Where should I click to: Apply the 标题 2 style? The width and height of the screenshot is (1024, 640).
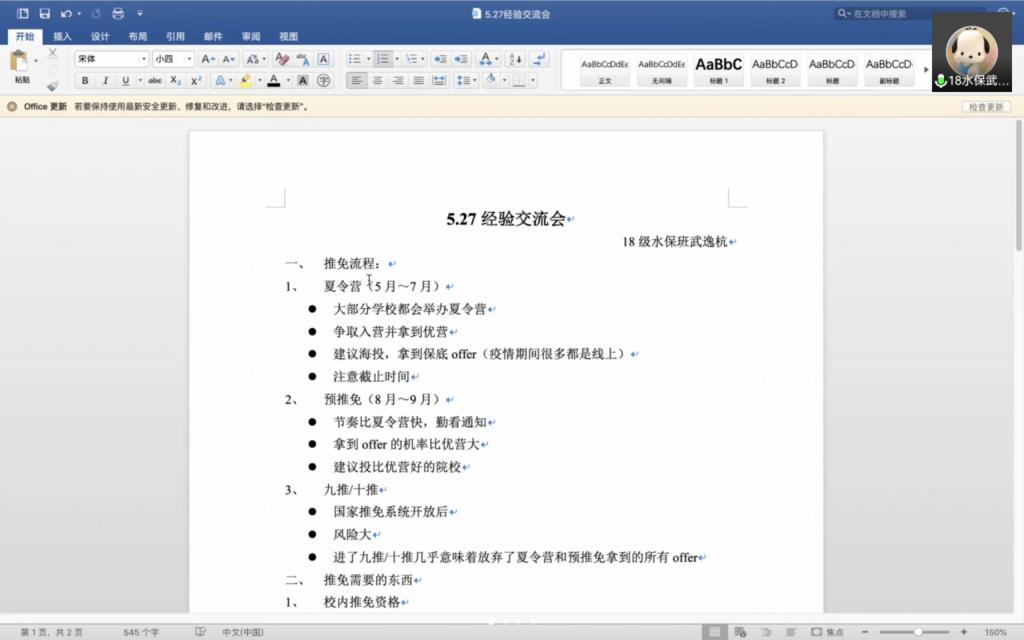775,71
